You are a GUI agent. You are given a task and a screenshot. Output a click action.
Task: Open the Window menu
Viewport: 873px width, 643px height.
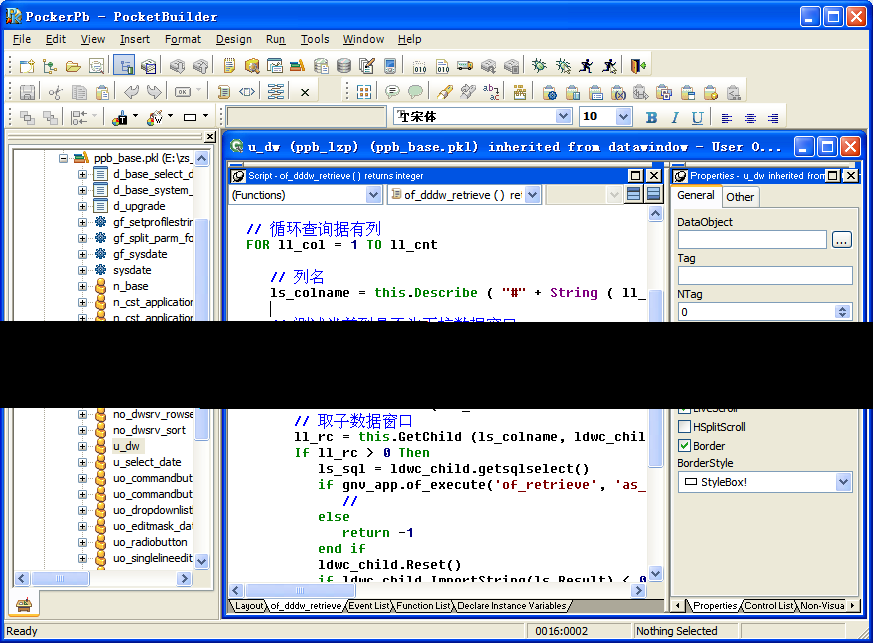click(363, 40)
